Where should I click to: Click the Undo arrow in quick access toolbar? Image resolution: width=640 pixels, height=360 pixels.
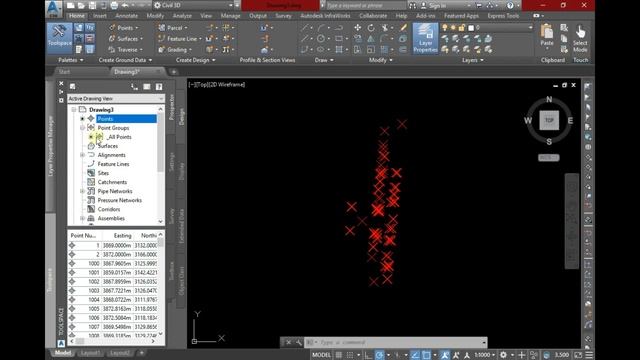coord(125,5)
